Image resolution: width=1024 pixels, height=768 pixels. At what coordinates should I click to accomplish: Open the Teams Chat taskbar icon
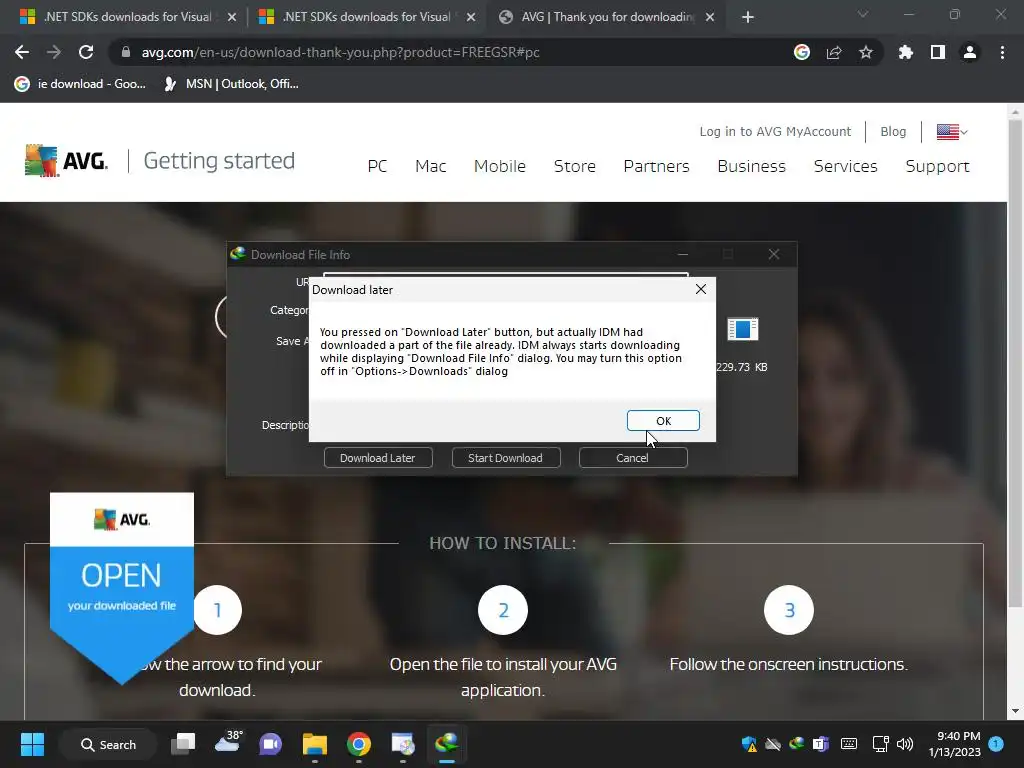point(270,744)
